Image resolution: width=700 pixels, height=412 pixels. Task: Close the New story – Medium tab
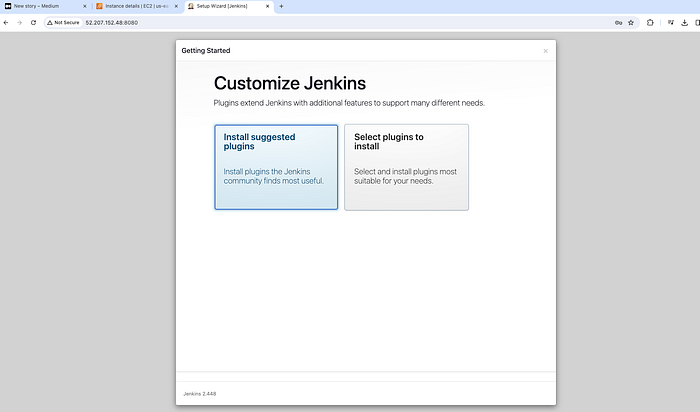(x=84, y=6)
